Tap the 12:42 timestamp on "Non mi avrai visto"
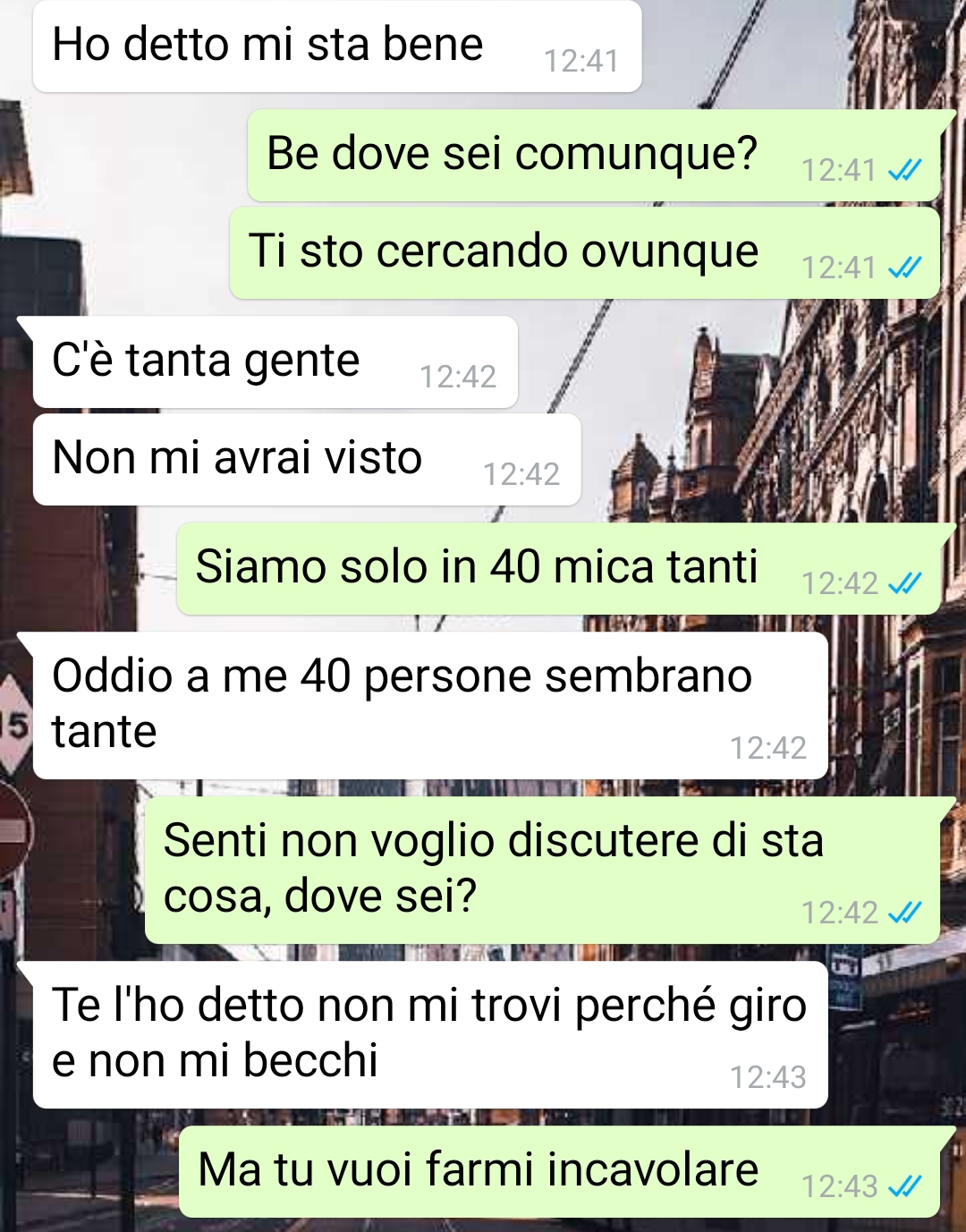This screenshot has width=966, height=1232. tap(521, 474)
